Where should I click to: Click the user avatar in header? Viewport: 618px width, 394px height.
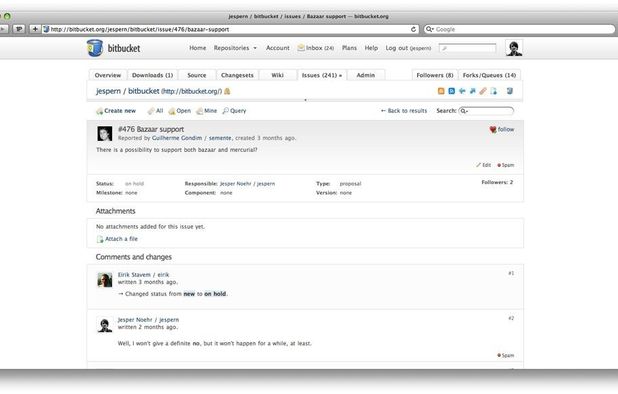pos(514,48)
